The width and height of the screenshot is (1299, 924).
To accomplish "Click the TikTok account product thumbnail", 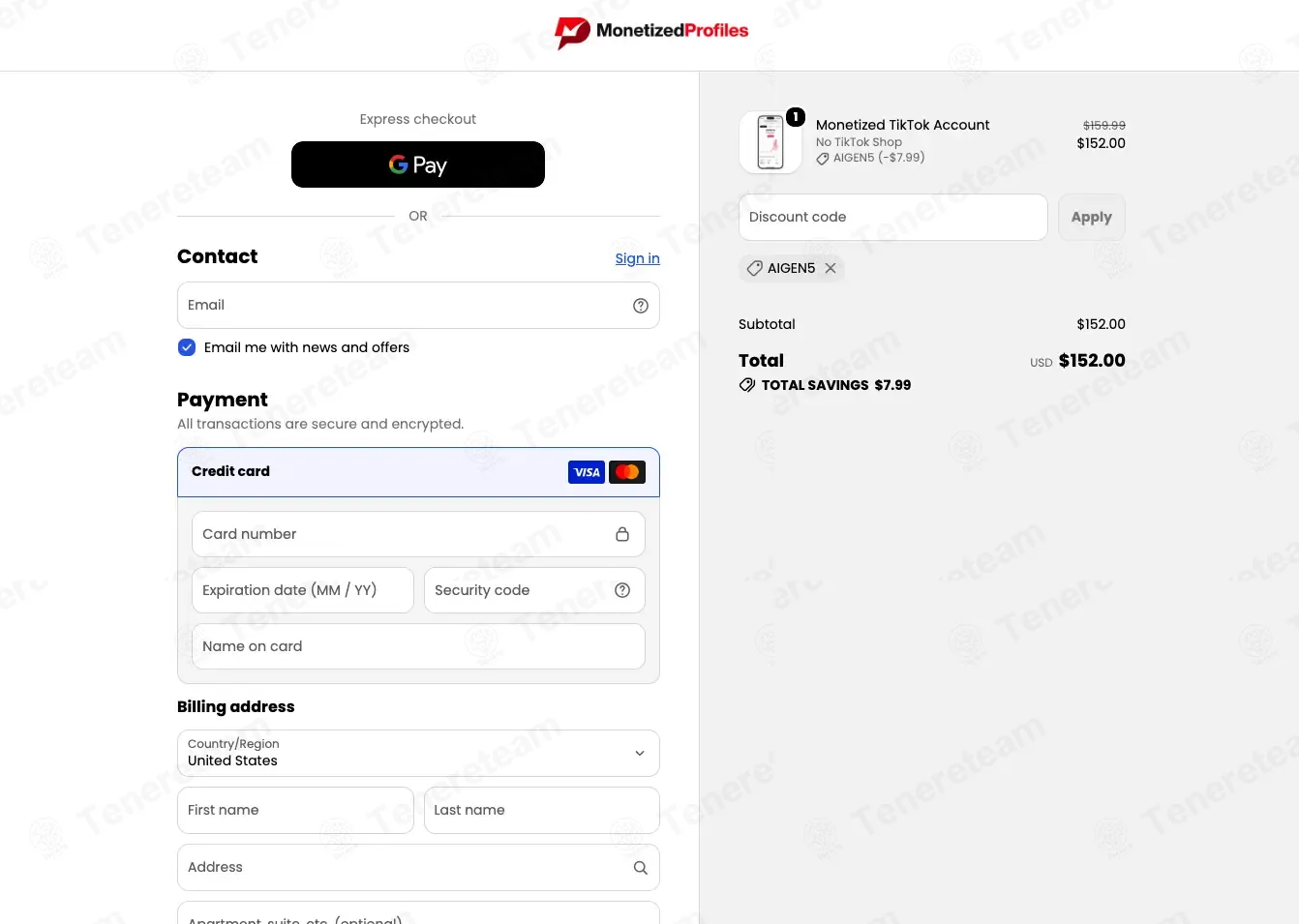I will coord(770,142).
